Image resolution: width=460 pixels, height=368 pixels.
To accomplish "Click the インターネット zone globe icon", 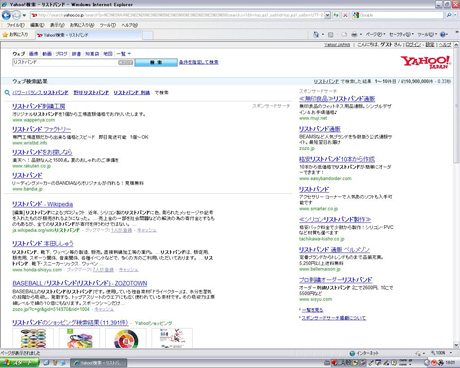I will (352, 353).
